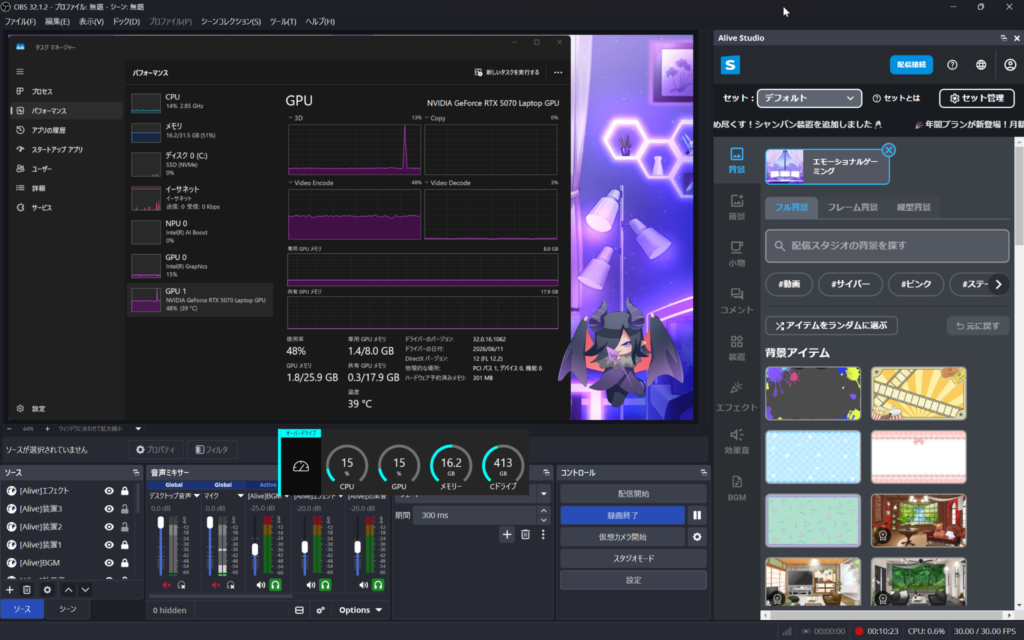The image size is (1024, 640).
Task: Adjust デスクトップ音声 volume fader
Action: (x=161, y=524)
